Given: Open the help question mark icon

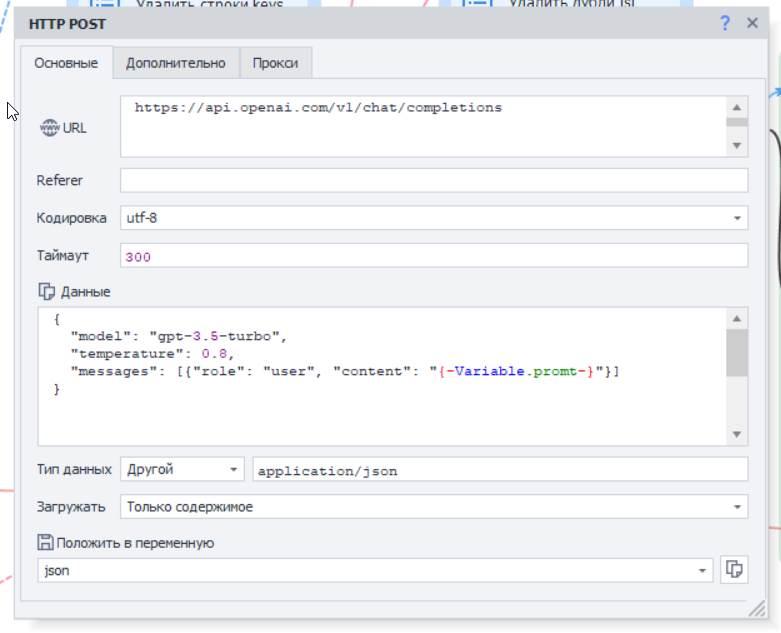Looking at the screenshot, I should click(x=725, y=23).
